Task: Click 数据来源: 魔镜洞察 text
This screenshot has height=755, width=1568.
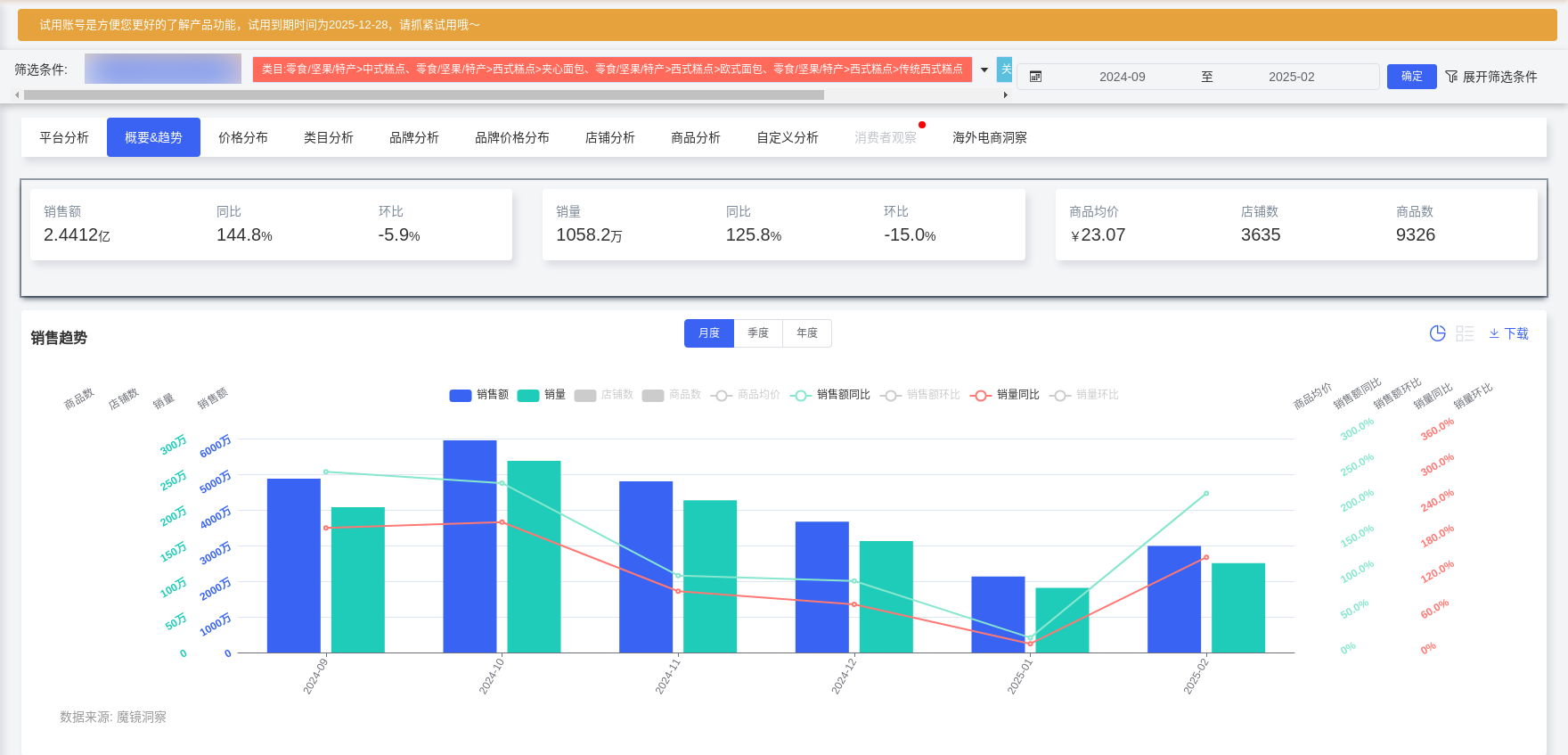Action: 113,717
